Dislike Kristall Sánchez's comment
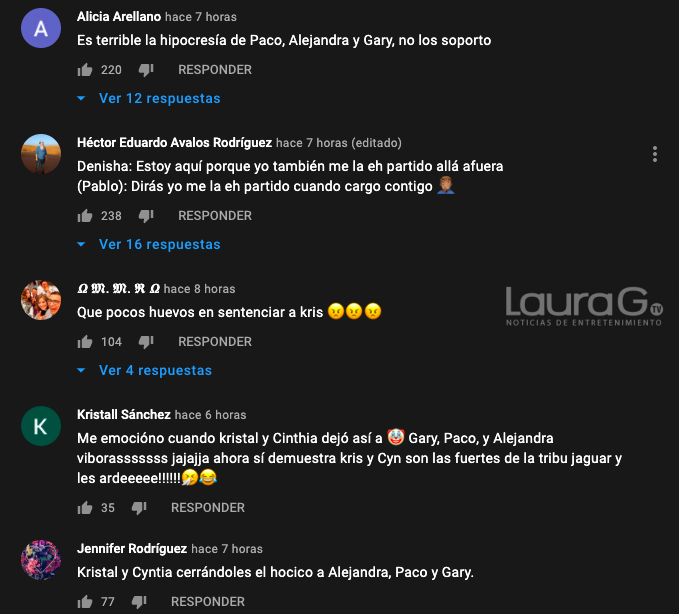Image resolution: width=679 pixels, height=614 pixels. (139, 507)
